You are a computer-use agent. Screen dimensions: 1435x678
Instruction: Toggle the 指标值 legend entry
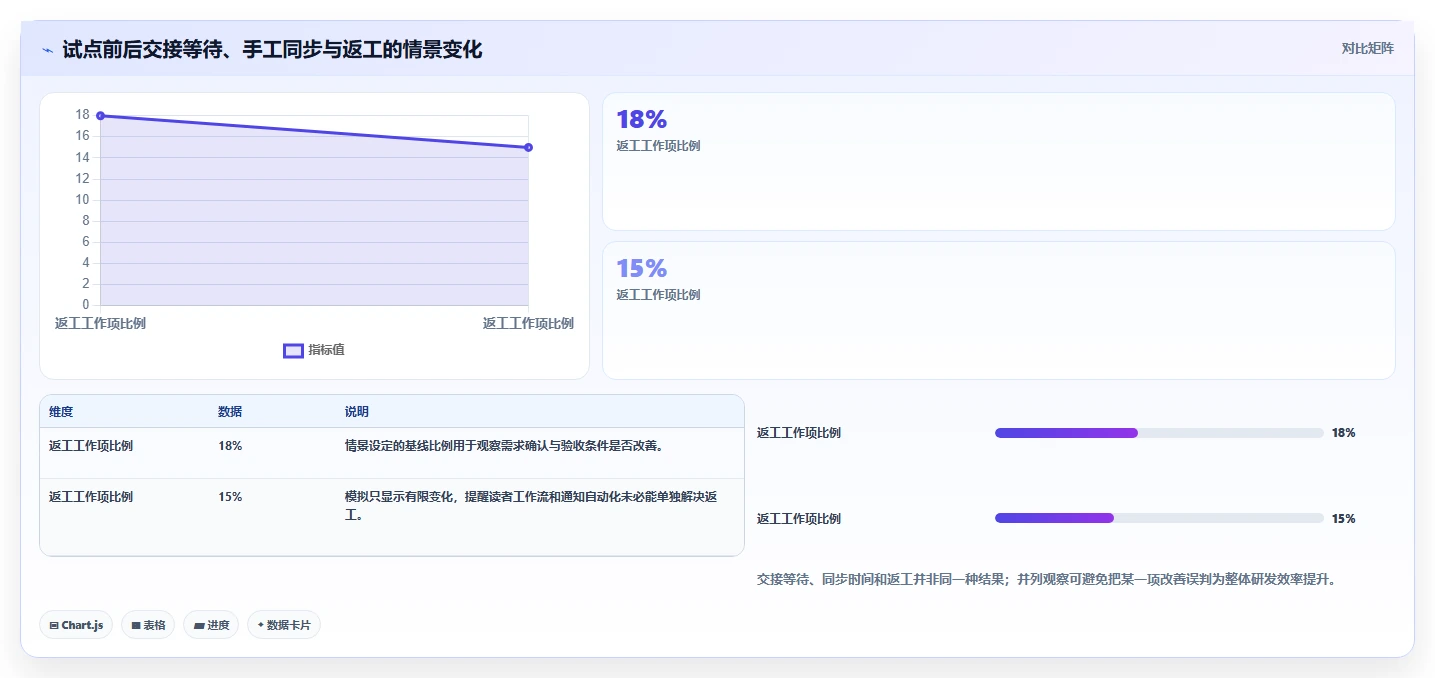point(314,350)
